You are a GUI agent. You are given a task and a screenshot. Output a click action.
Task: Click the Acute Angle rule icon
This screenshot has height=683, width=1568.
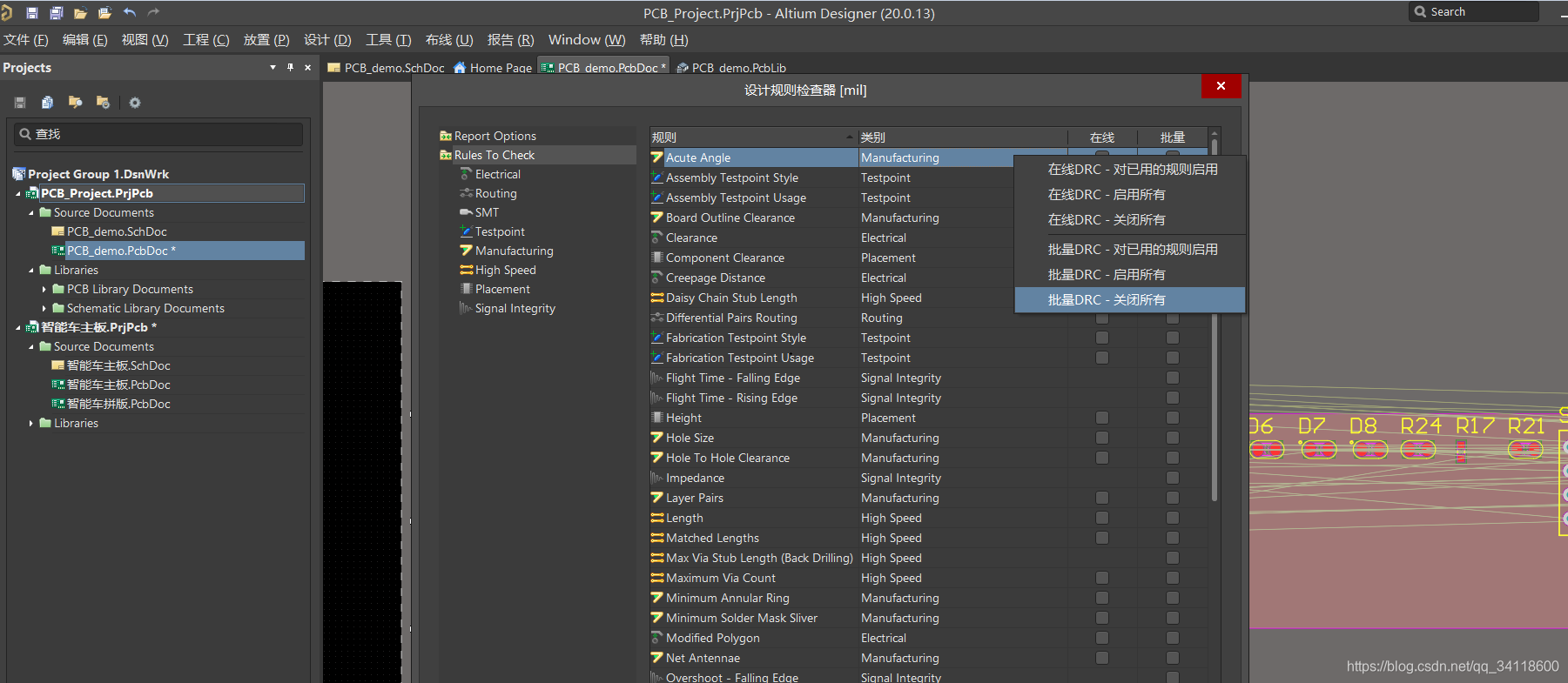pyautogui.click(x=657, y=157)
